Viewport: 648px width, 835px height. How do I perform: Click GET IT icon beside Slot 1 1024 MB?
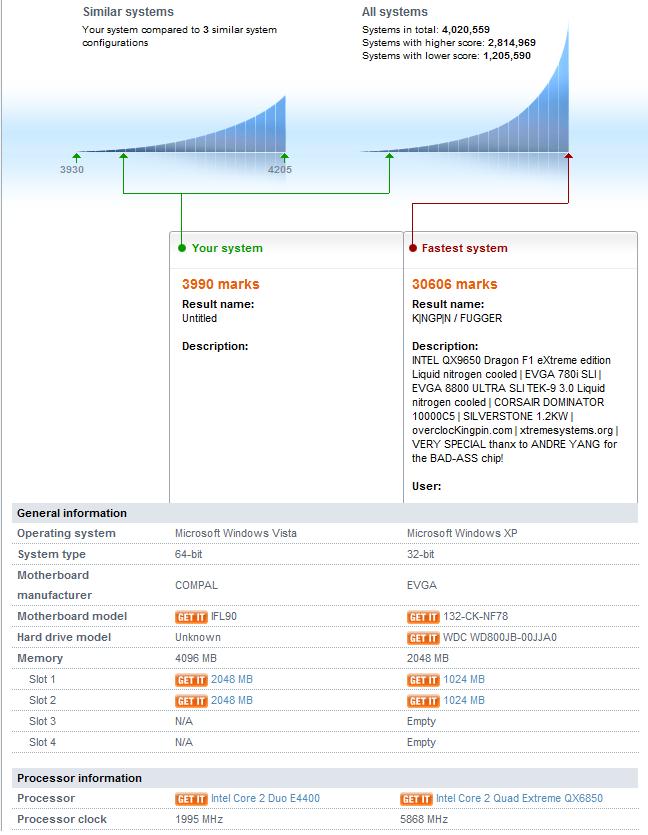tap(423, 680)
